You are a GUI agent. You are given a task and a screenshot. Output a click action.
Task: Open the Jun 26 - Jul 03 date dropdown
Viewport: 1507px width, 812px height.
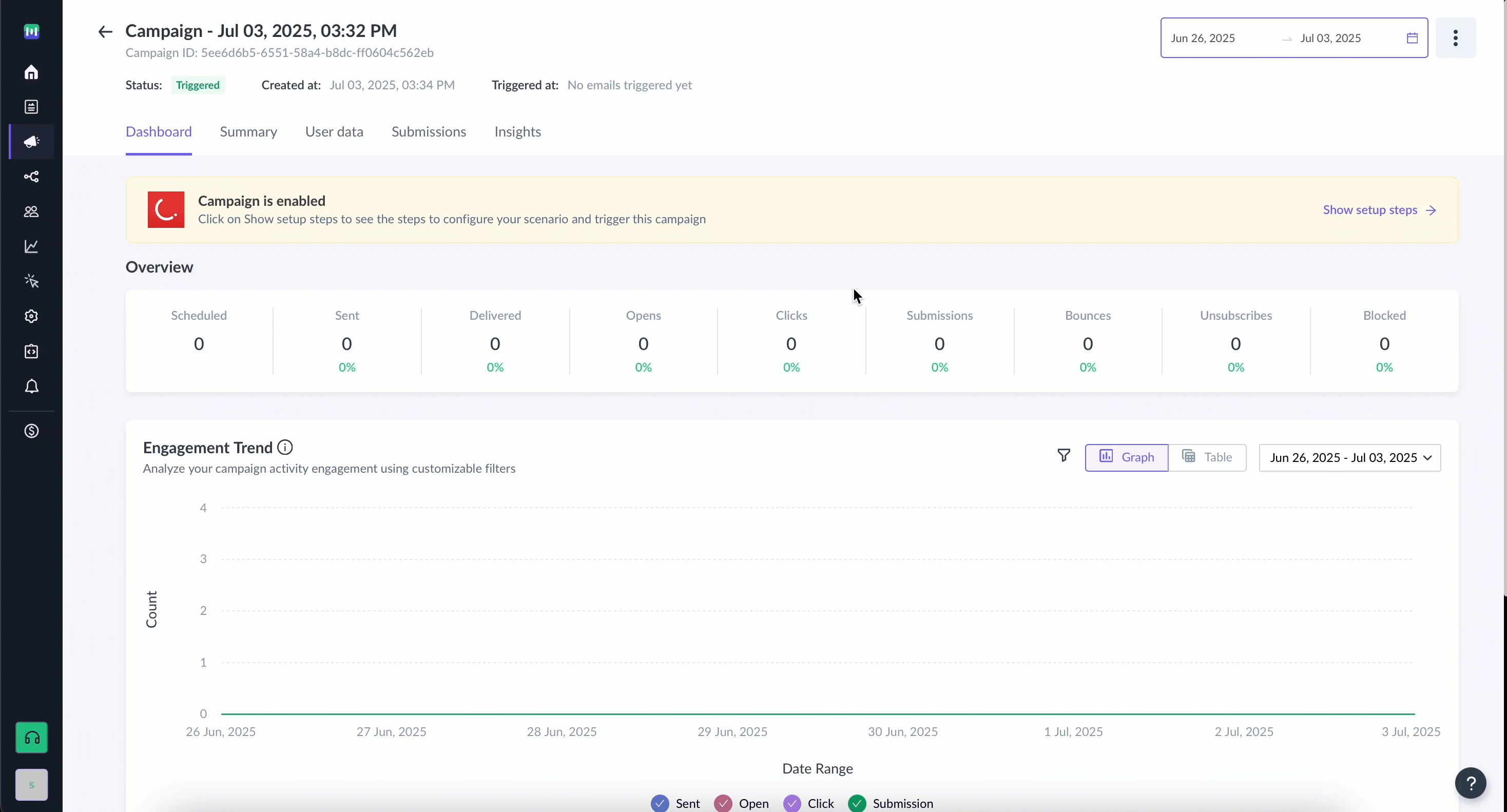pyautogui.click(x=1349, y=457)
